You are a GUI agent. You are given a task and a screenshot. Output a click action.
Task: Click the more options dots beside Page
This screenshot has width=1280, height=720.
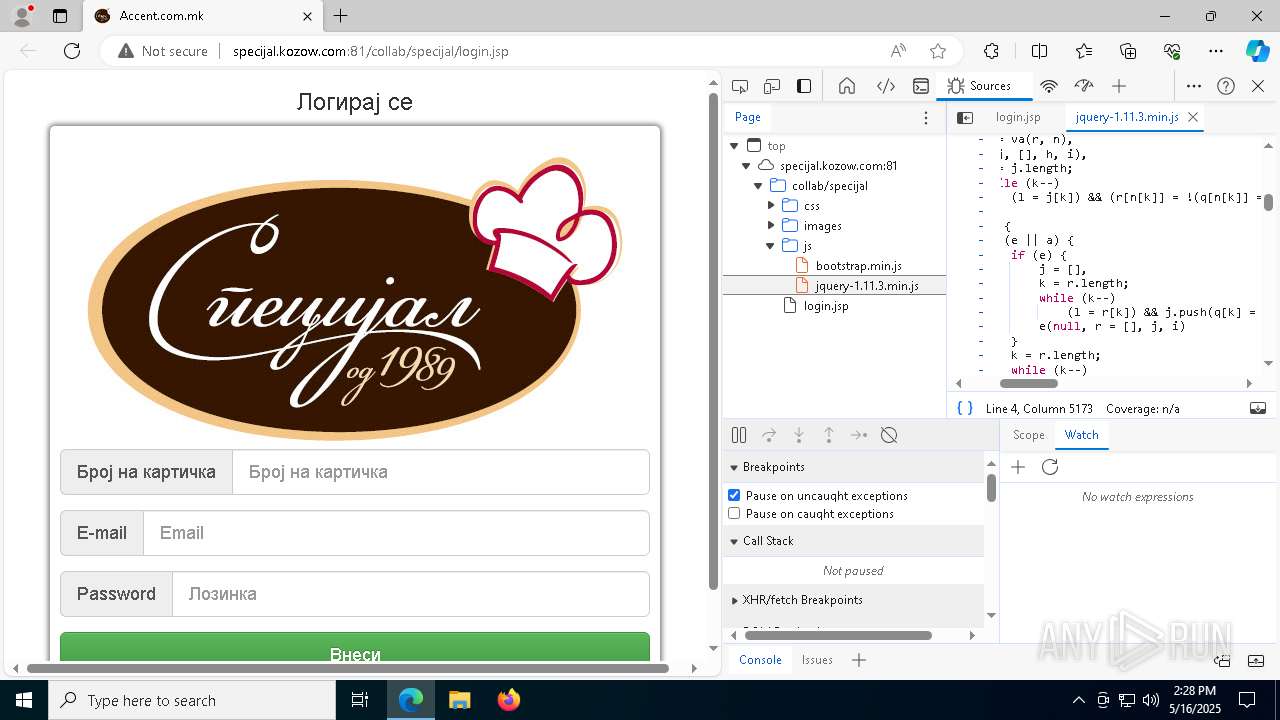926,117
